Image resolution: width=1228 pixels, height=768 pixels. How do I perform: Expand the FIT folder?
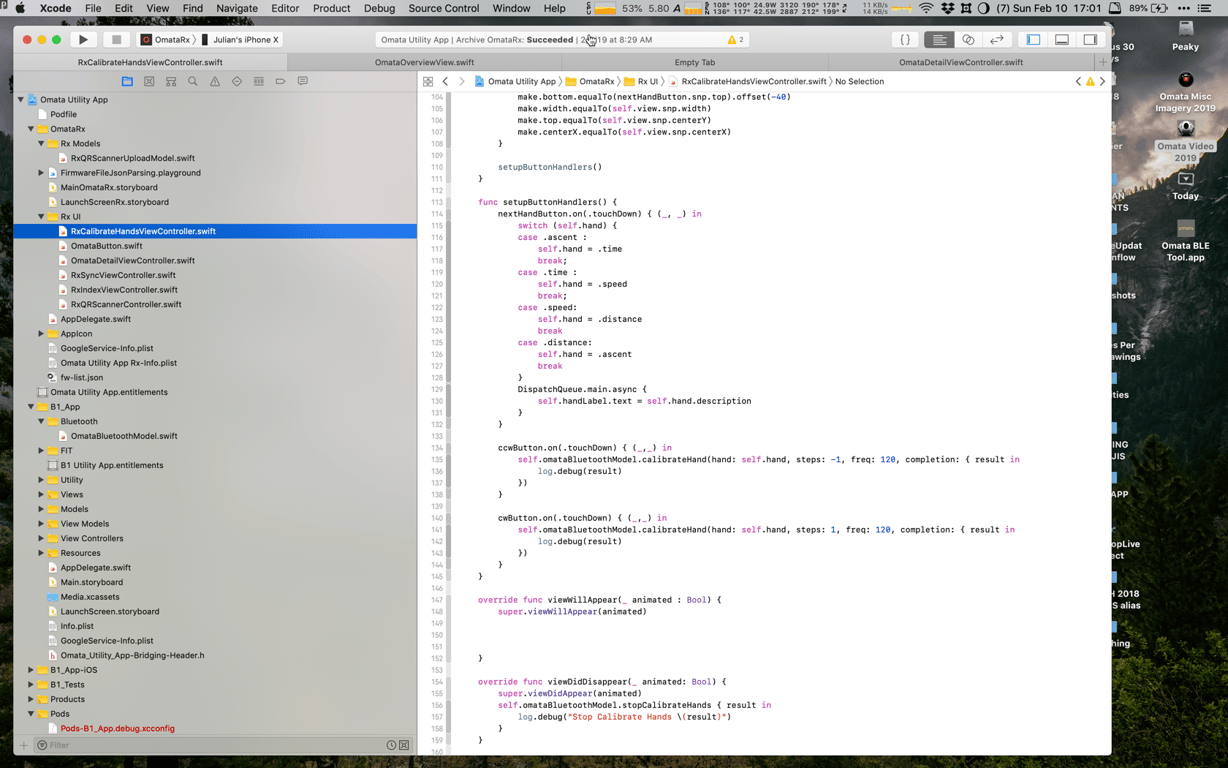click(41, 451)
